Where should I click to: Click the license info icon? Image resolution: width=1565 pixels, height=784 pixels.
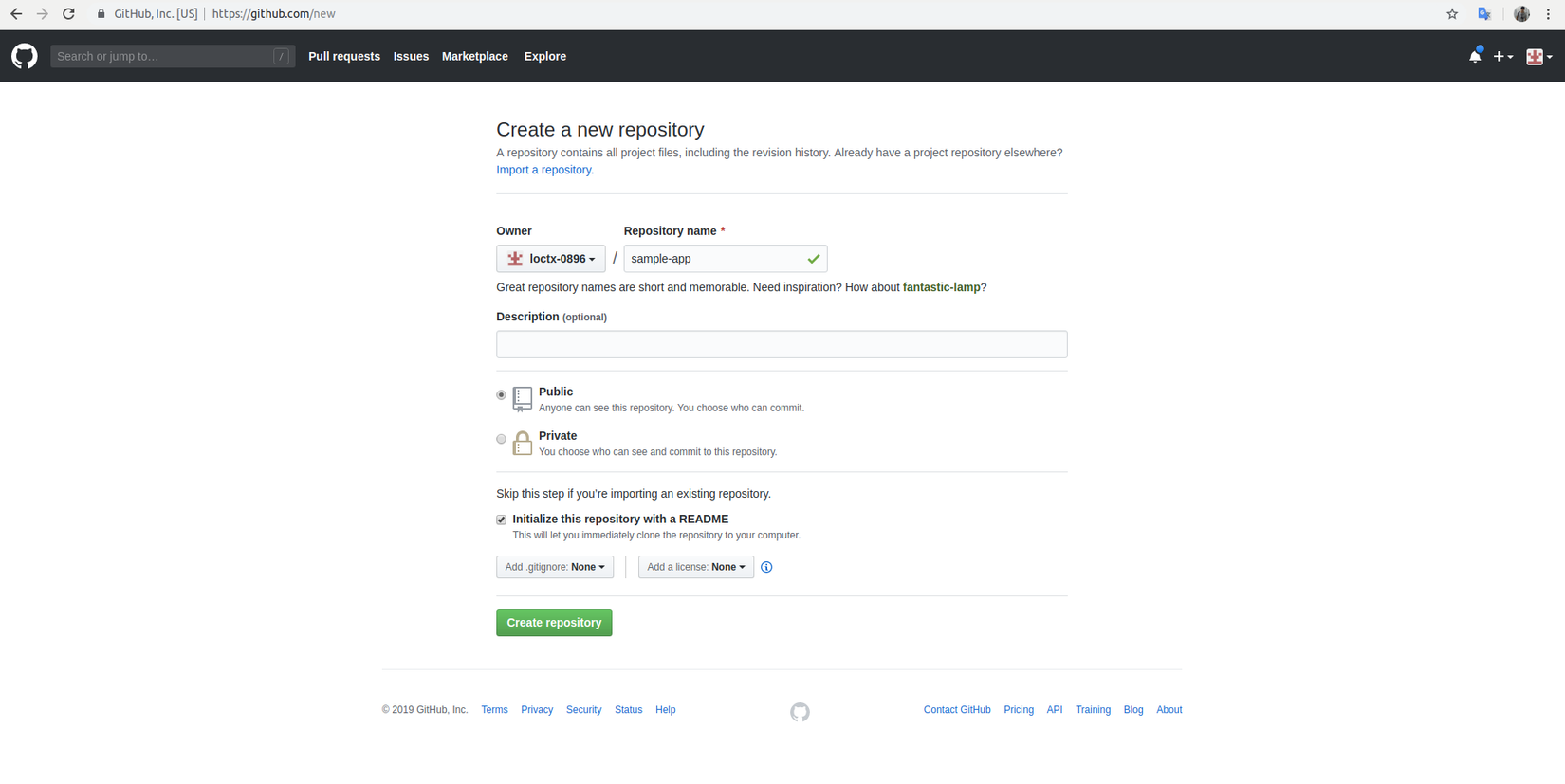click(x=766, y=567)
